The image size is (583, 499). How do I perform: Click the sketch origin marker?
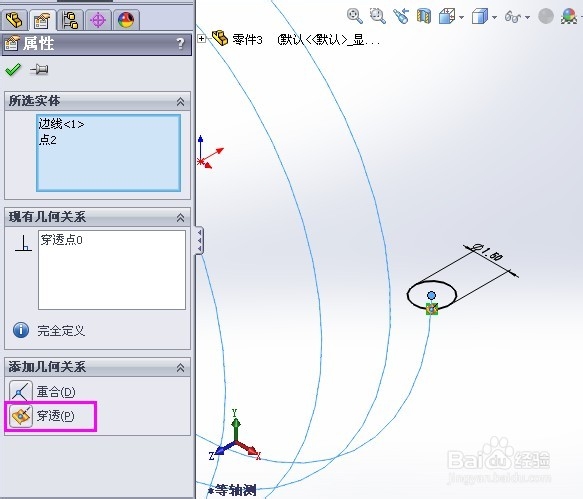(201, 161)
